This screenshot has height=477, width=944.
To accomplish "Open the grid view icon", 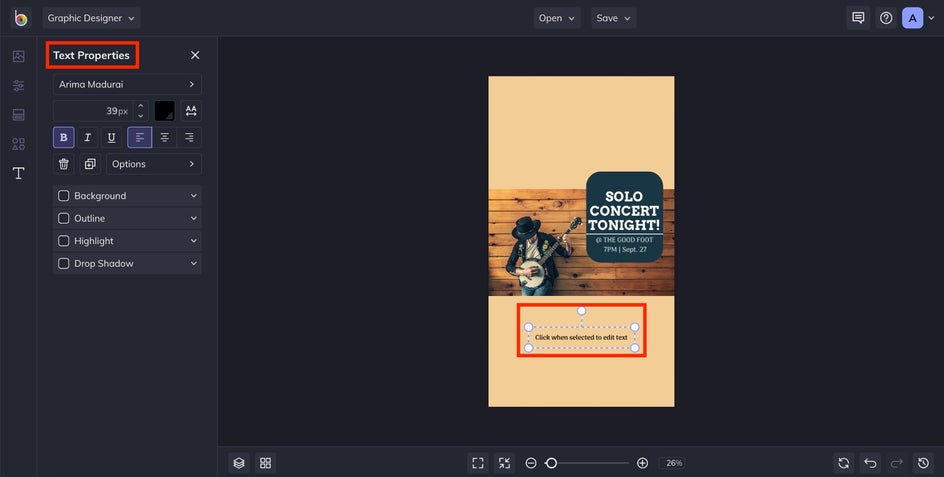I will 266,463.
